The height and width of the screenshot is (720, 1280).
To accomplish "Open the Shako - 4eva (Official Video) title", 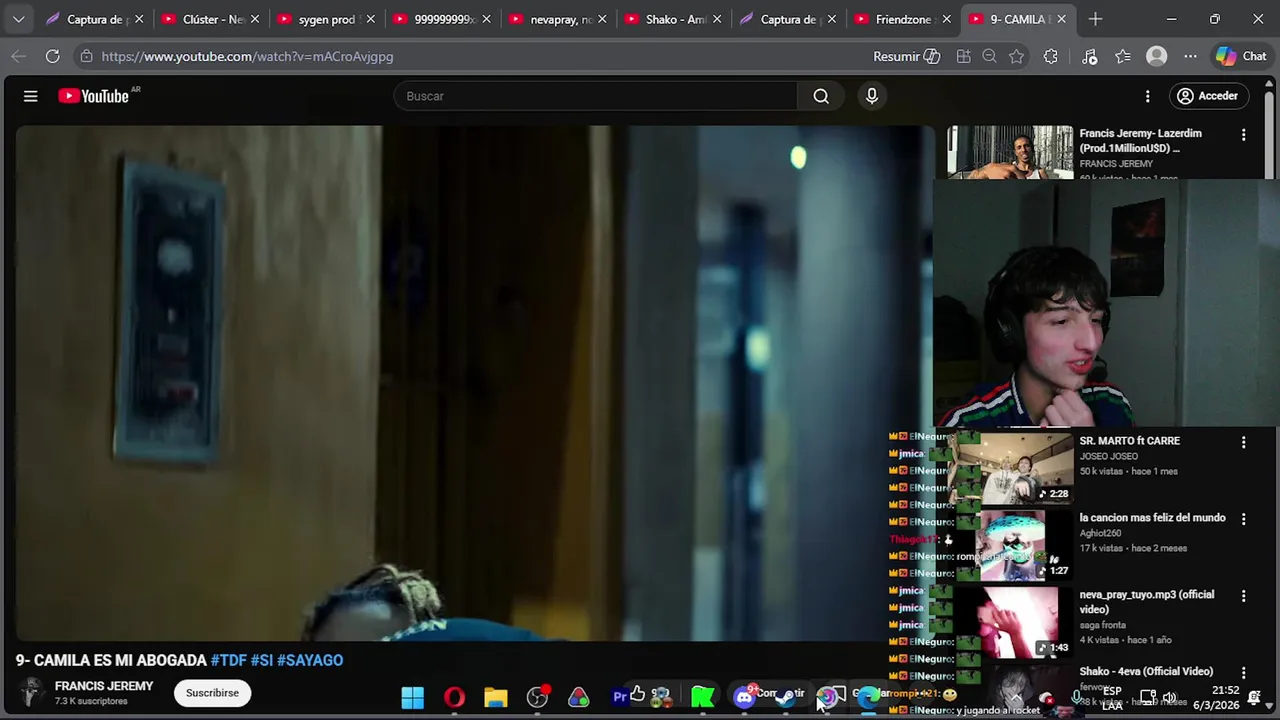I will point(1146,671).
